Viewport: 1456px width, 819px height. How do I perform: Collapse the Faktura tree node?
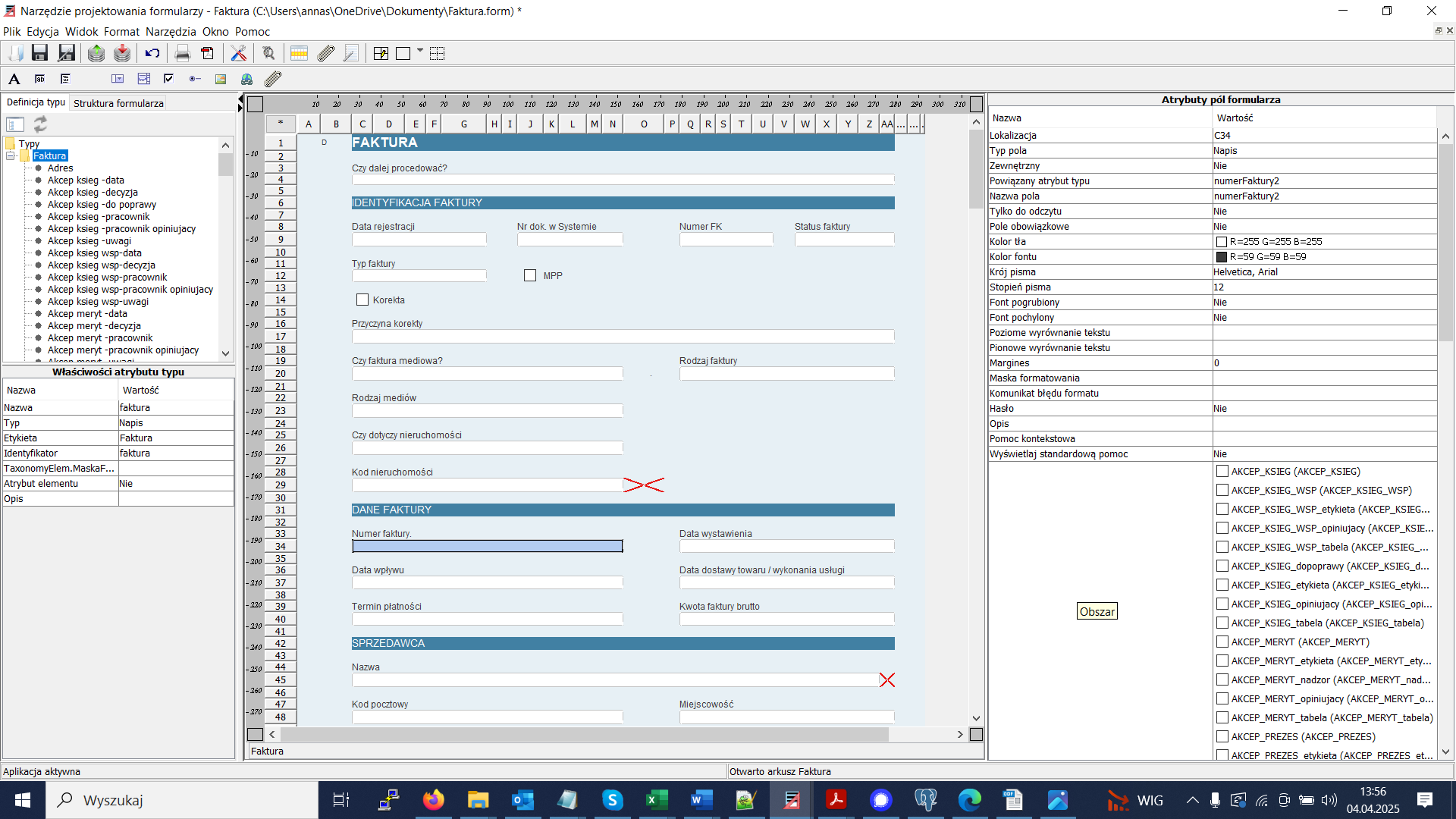click(x=11, y=156)
